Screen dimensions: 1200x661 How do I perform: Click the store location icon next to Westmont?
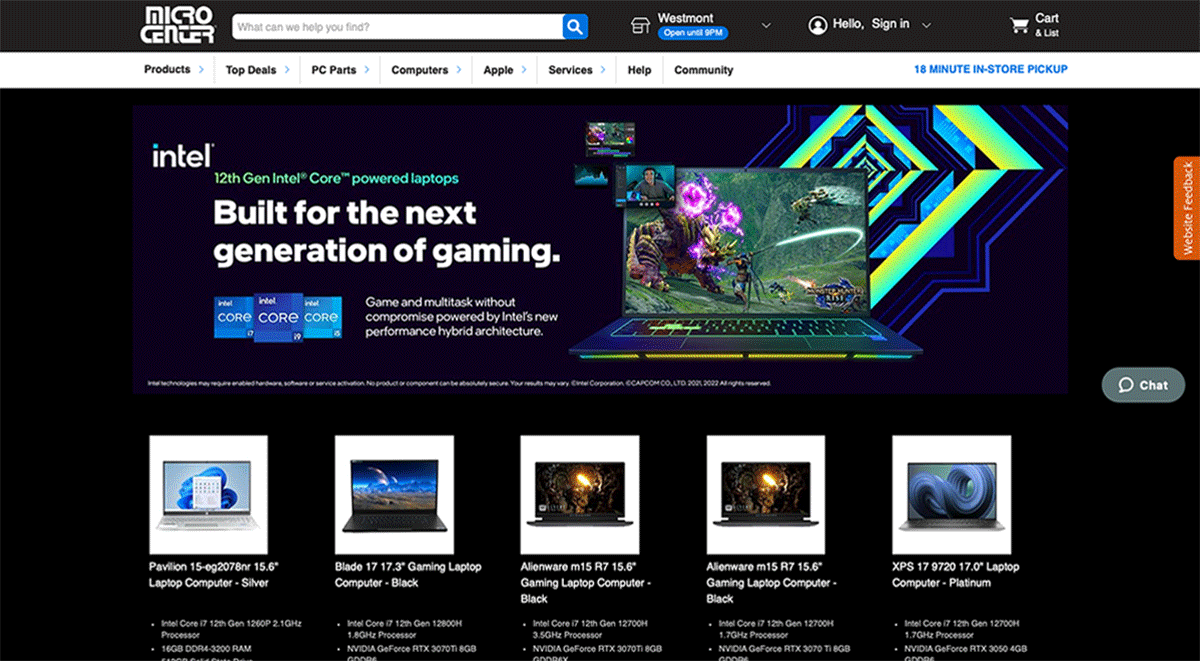click(x=641, y=26)
